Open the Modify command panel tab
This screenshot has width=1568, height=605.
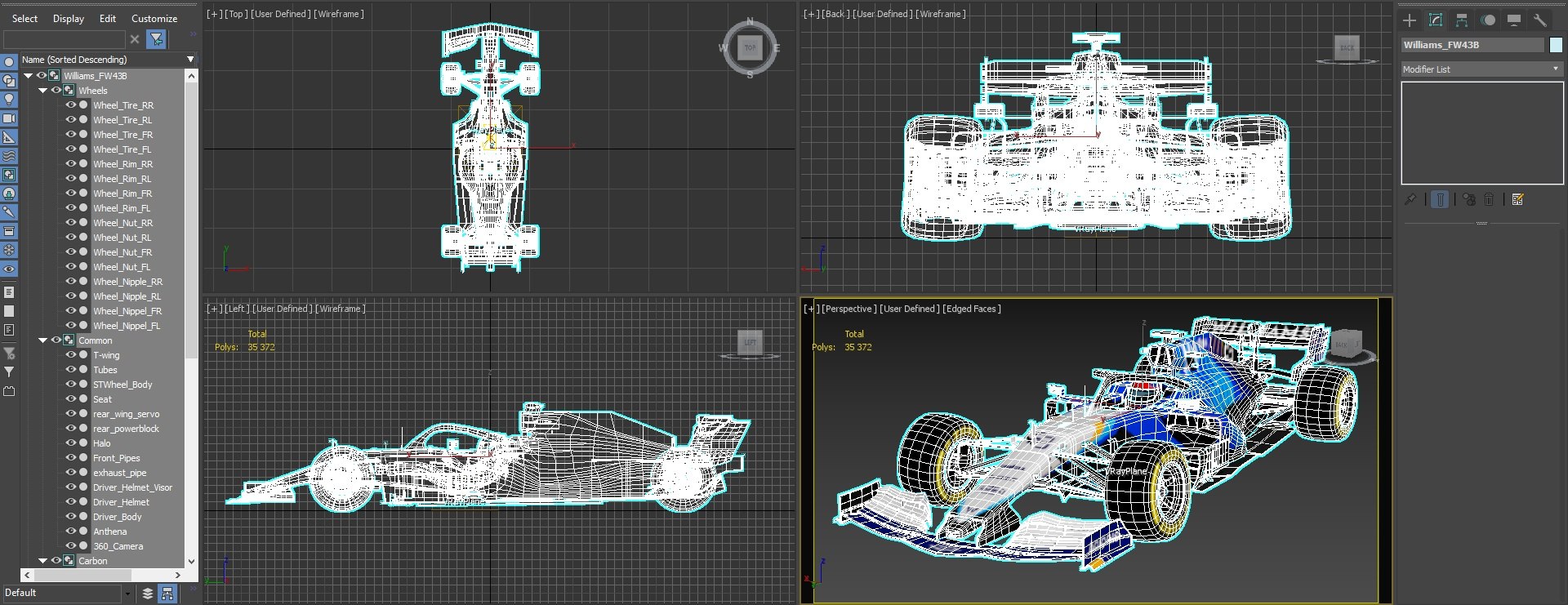tap(1436, 20)
